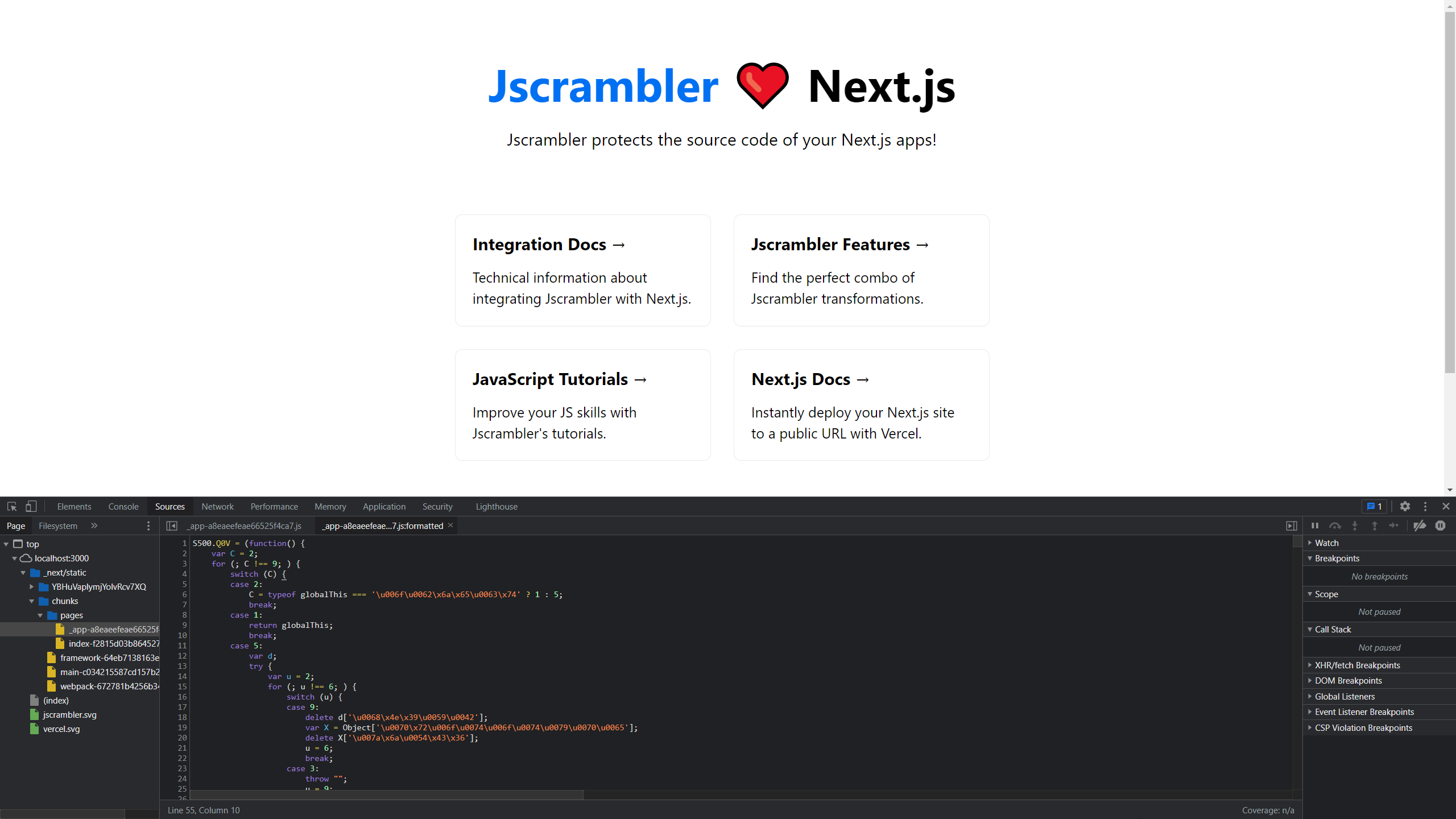
Task: Open the Jscrambler Features card
Action: click(861, 270)
